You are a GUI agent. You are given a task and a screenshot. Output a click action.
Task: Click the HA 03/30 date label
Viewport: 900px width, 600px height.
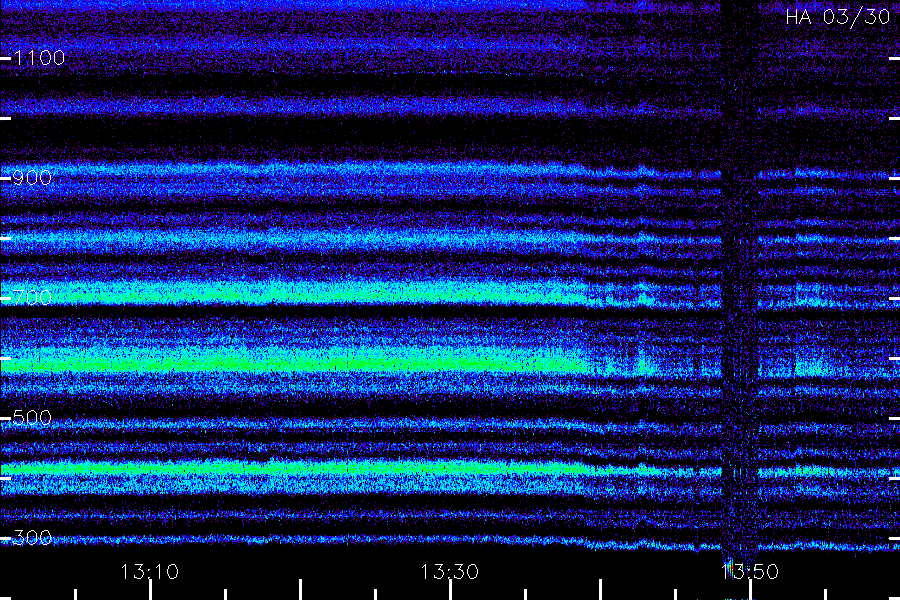point(837,17)
